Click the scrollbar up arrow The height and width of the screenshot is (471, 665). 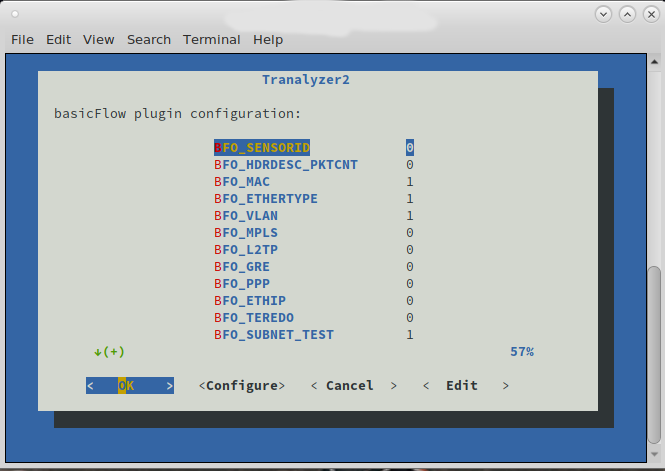(x=654, y=62)
